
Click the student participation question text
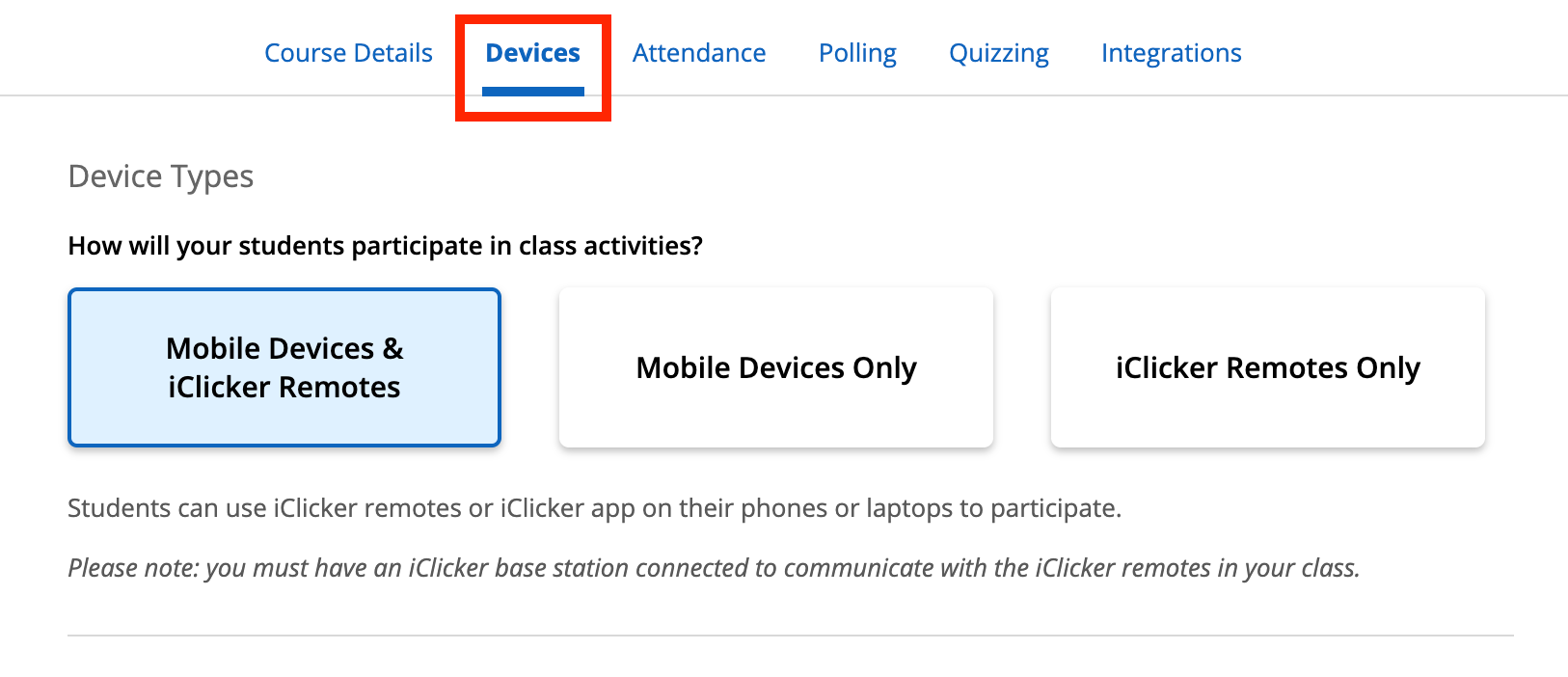tap(385, 246)
